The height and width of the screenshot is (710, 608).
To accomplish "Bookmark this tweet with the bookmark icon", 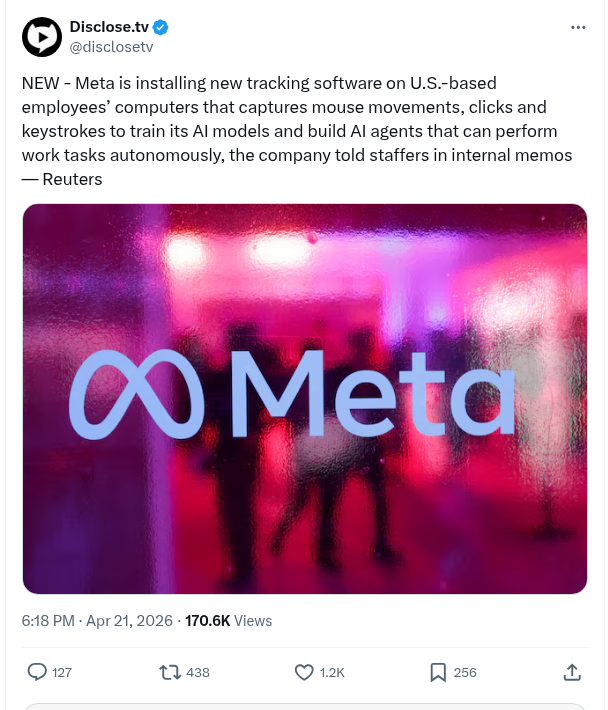I will coord(437,672).
